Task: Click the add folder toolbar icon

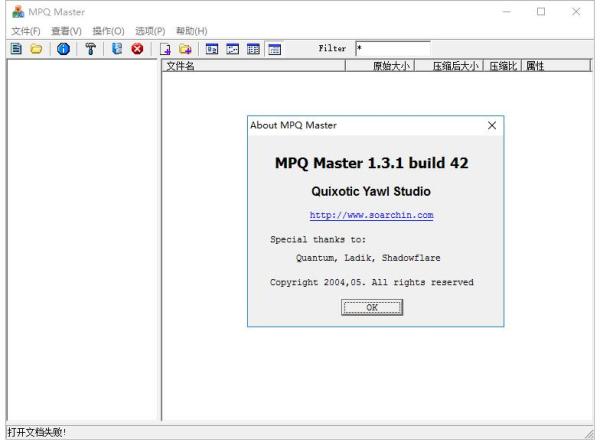Action: click(x=185, y=48)
